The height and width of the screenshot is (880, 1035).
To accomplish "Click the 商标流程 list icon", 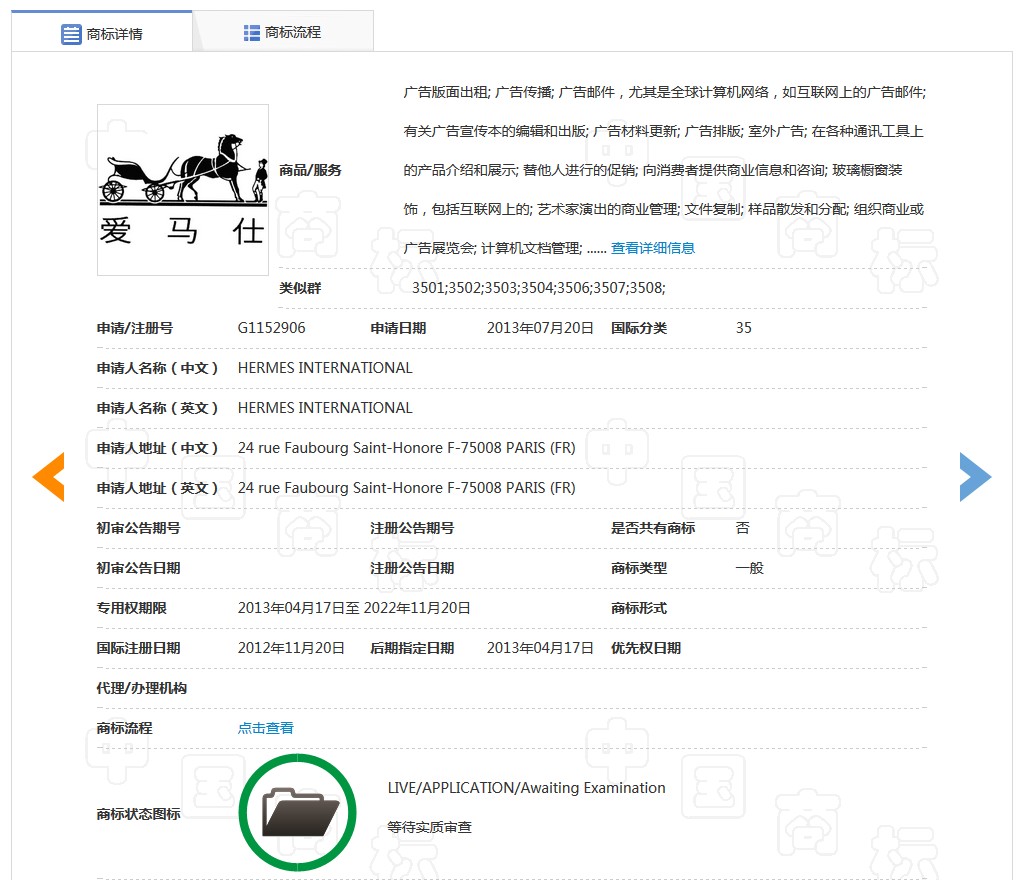I will click(251, 32).
